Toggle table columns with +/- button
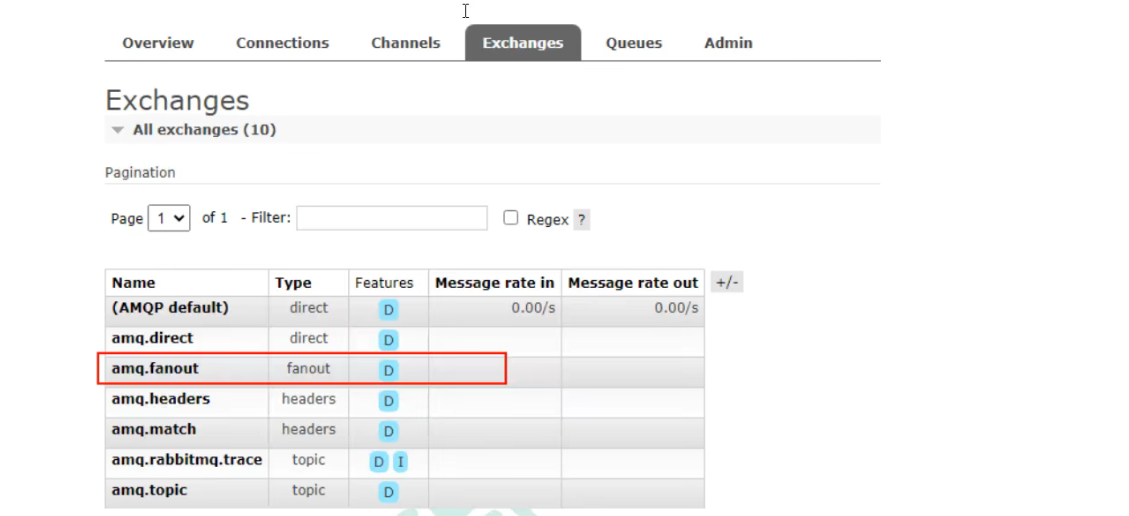Viewport: 1129px width, 516px height. [727, 282]
